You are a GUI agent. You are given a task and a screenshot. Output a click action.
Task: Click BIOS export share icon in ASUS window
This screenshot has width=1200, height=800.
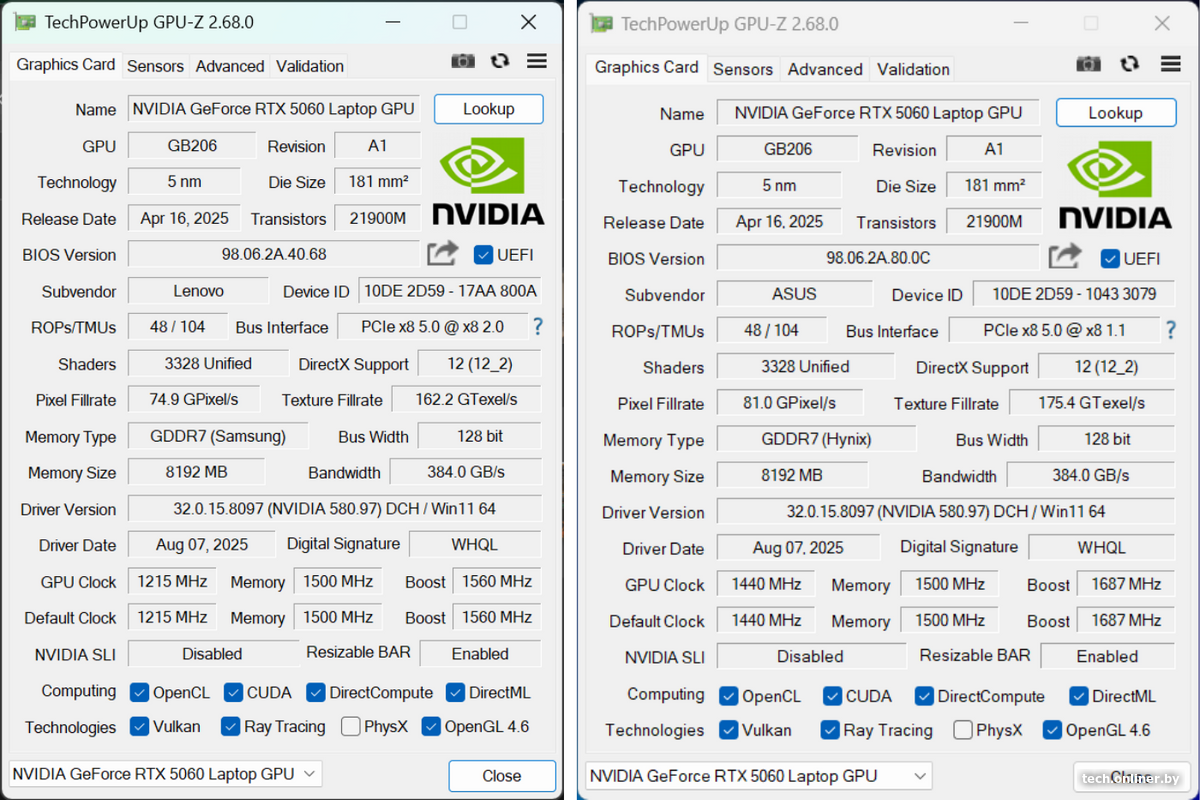tap(1064, 257)
